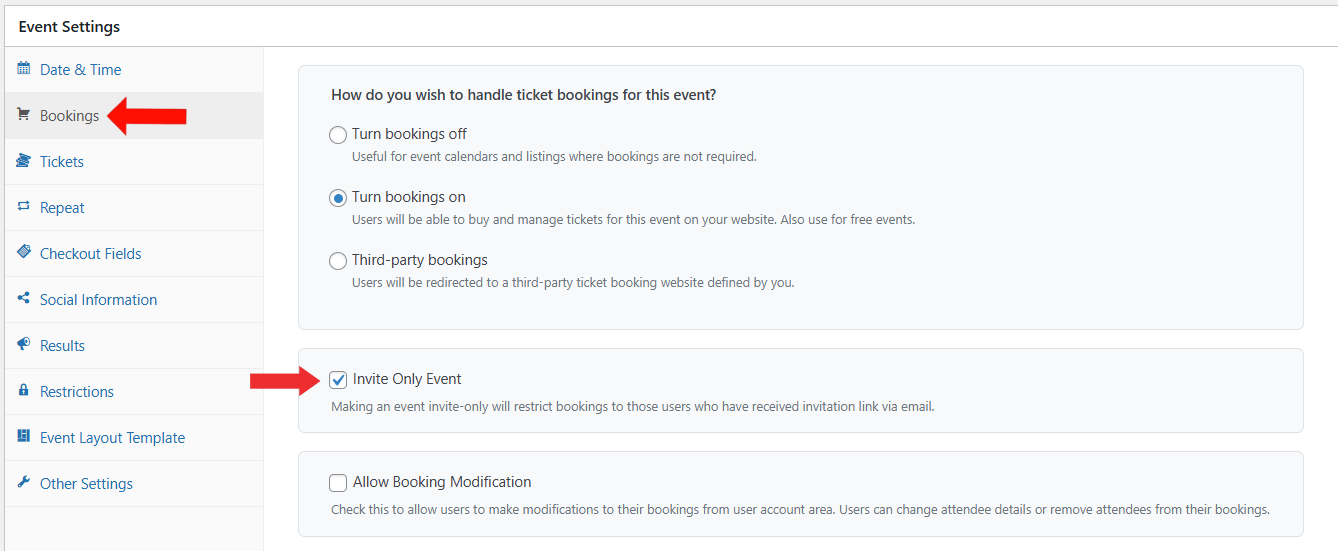The image size is (1338, 551).
Task: Uncheck the Invite Only Event checkbox
Action: [338, 380]
